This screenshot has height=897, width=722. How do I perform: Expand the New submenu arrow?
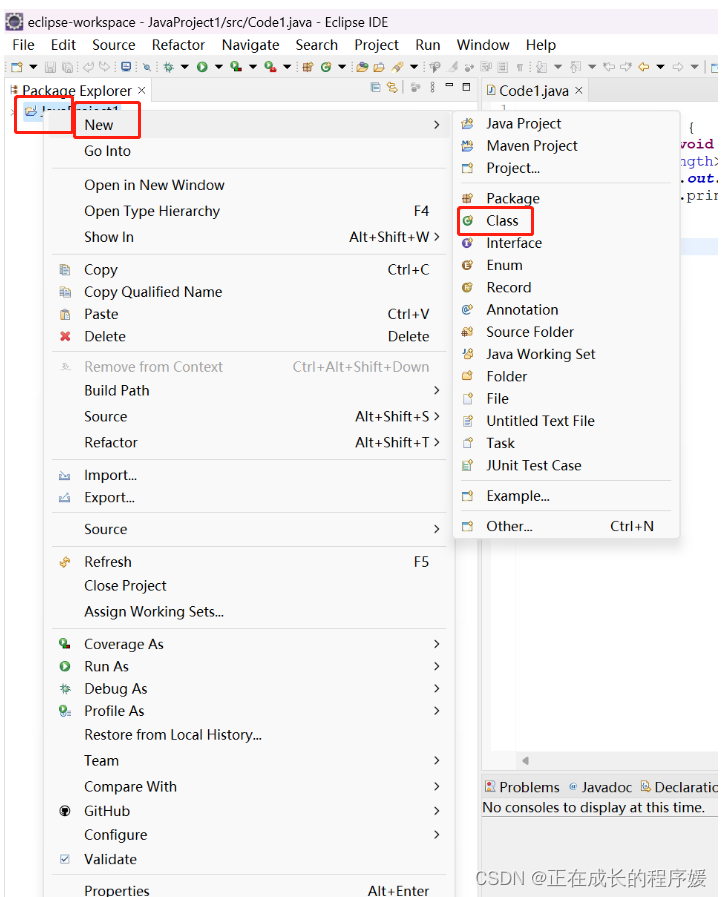(x=437, y=125)
